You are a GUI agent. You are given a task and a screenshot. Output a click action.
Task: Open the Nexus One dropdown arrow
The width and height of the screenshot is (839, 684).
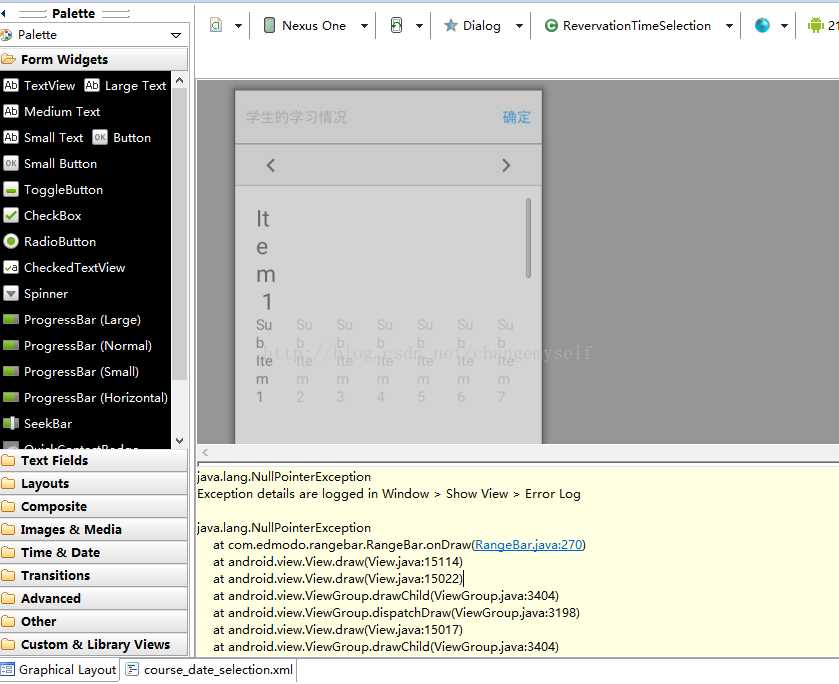coord(364,26)
